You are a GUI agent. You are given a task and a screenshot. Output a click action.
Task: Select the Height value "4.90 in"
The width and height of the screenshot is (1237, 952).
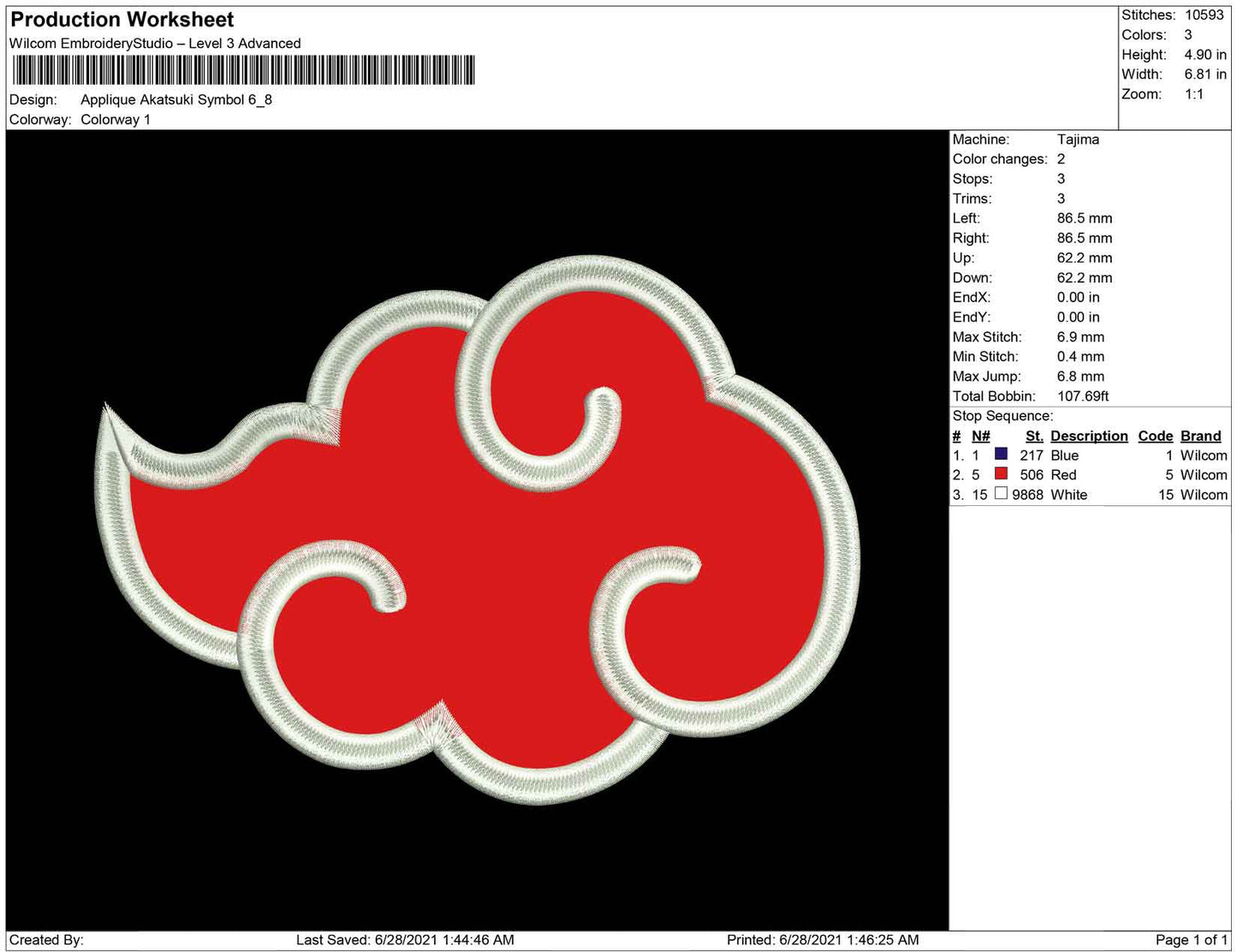(1205, 55)
